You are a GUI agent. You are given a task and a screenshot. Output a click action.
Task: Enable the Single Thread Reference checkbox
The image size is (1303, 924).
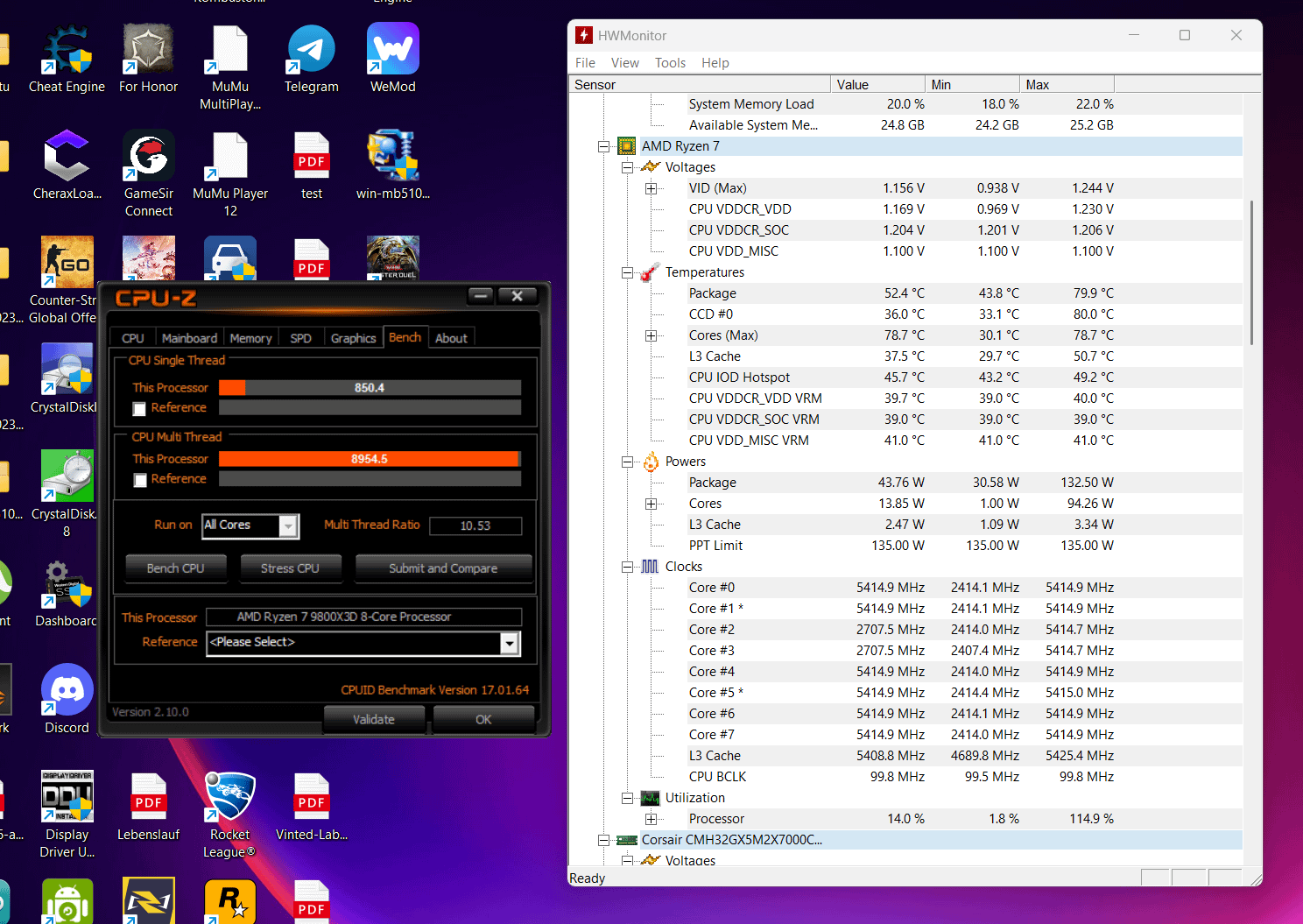pyautogui.click(x=139, y=409)
